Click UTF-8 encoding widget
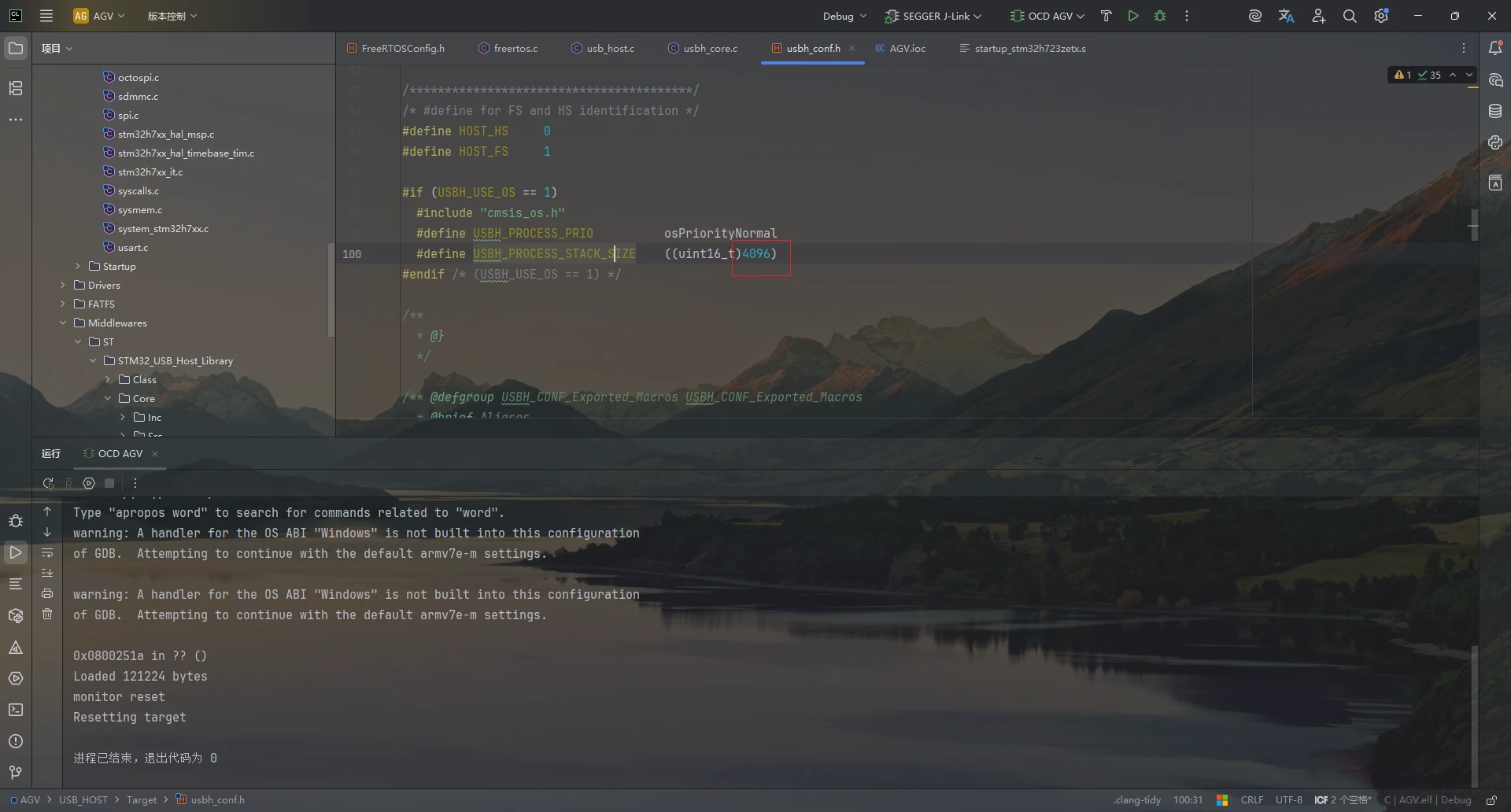 point(1289,800)
